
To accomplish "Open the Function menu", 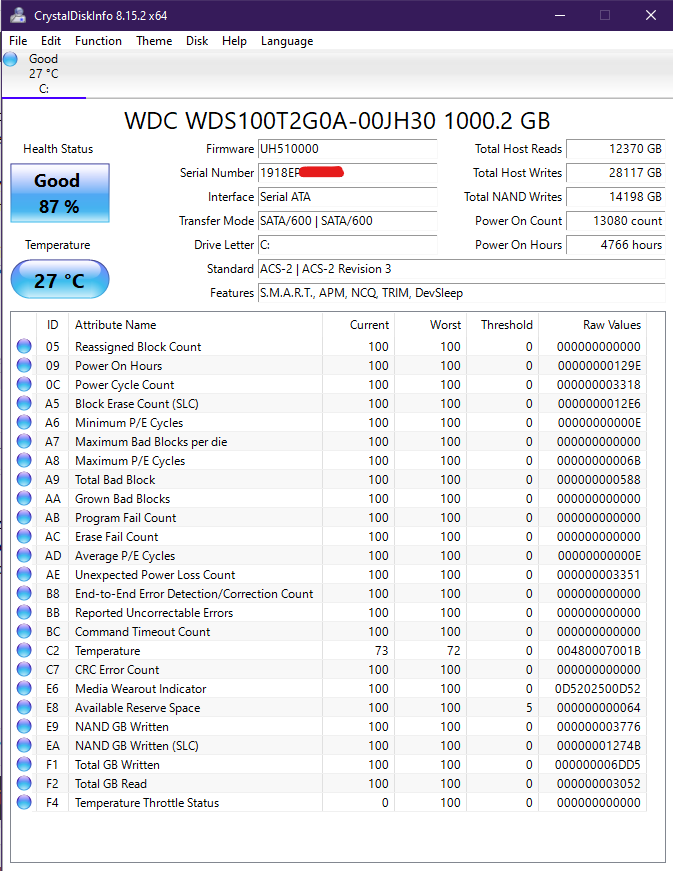I will click(98, 41).
